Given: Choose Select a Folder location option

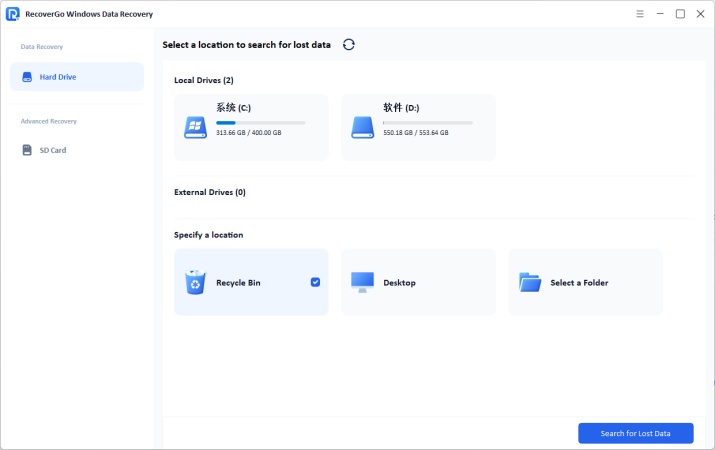Looking at the screenshot, I should [x=585, y=282].
